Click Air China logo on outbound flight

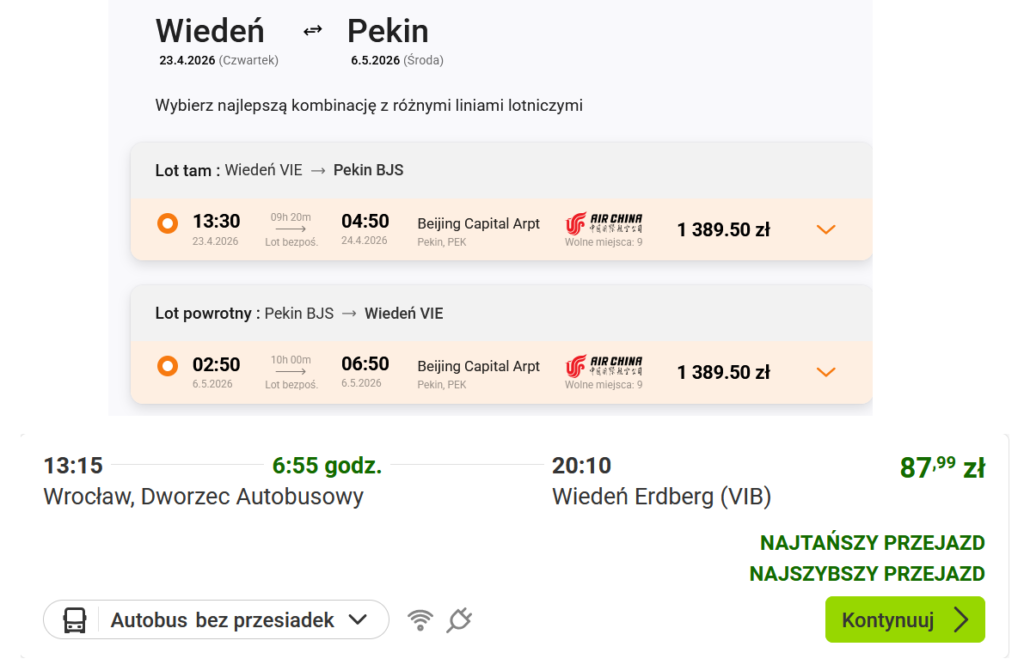point(604,222)
